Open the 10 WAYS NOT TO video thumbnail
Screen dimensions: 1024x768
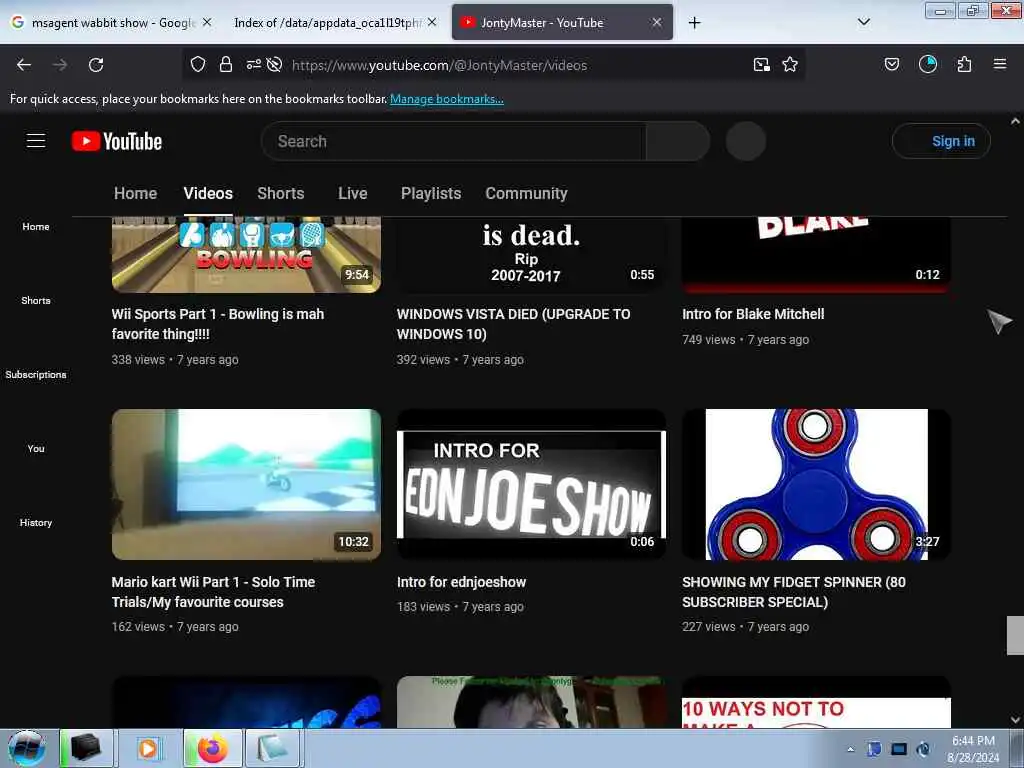point(816,702)
